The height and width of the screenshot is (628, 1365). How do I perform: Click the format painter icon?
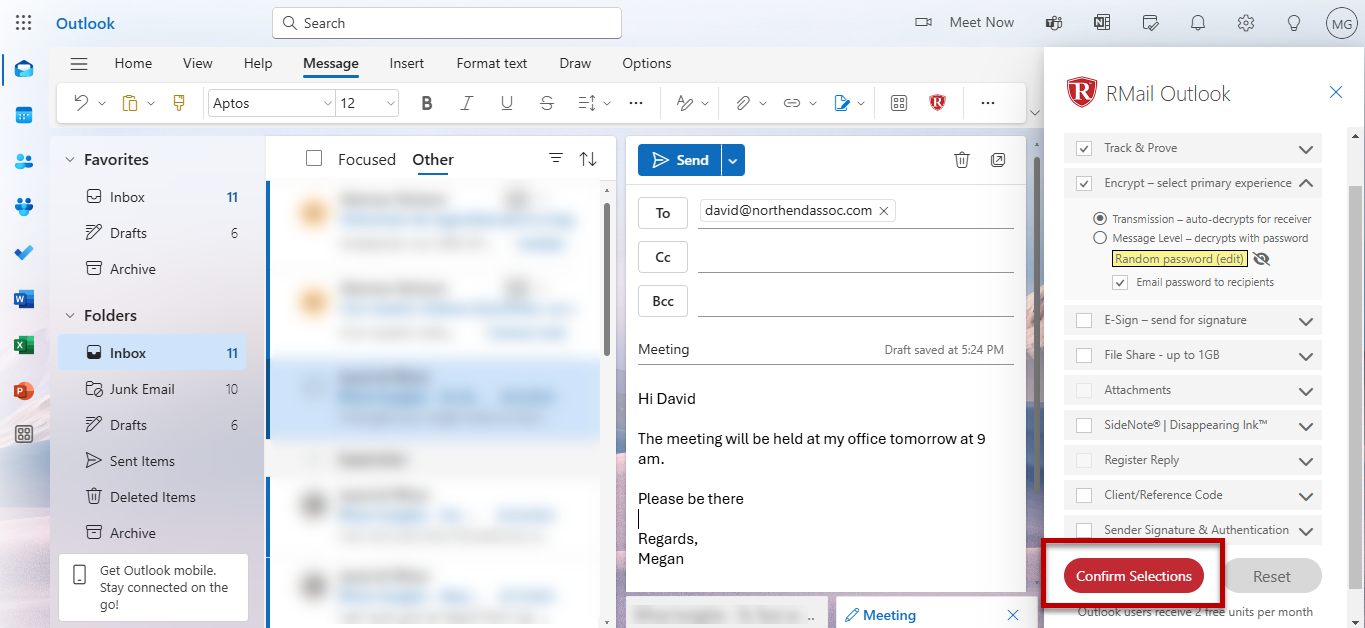pos(179,103)
